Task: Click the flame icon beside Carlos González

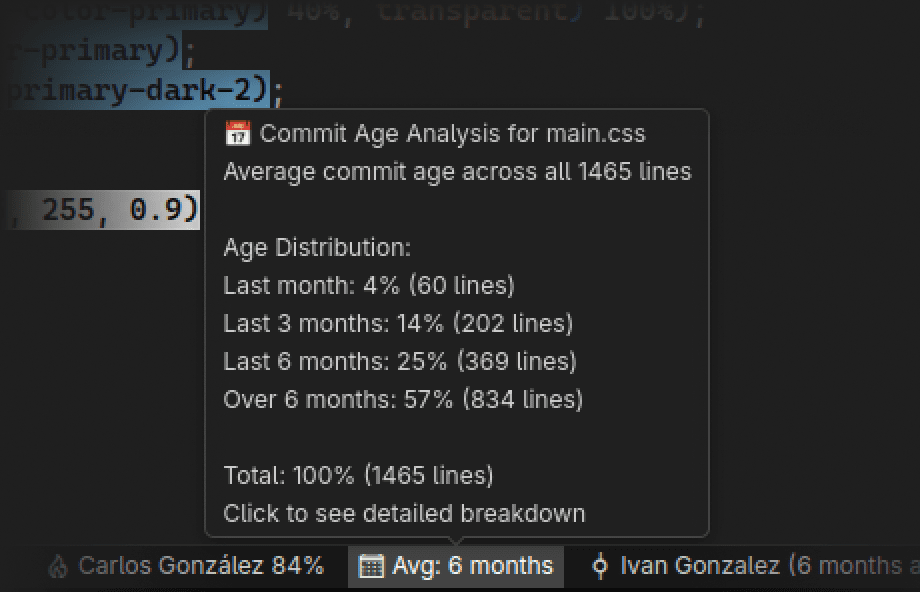Action: 58,567
